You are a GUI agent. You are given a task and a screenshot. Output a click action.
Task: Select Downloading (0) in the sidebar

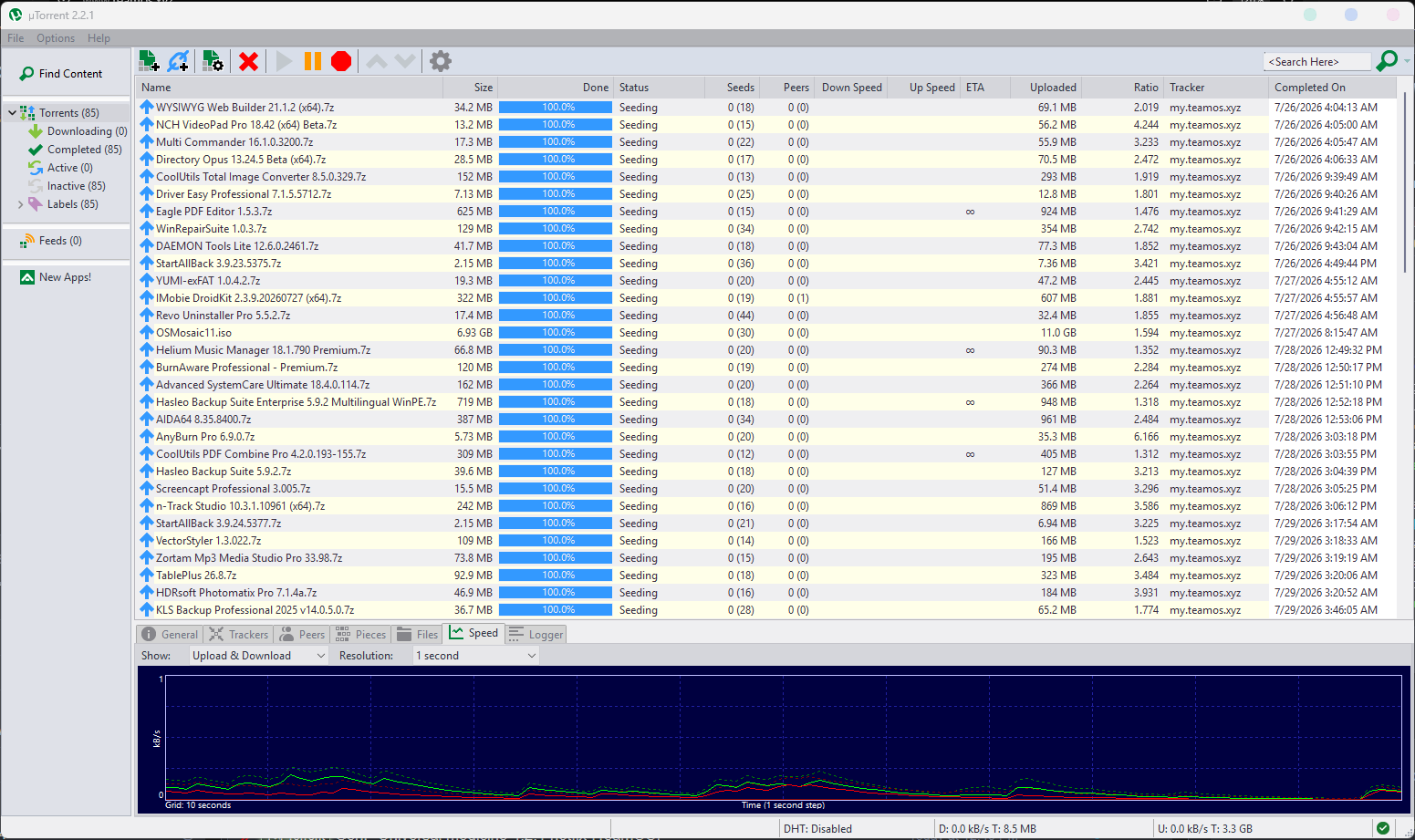(x=78, y=131)
